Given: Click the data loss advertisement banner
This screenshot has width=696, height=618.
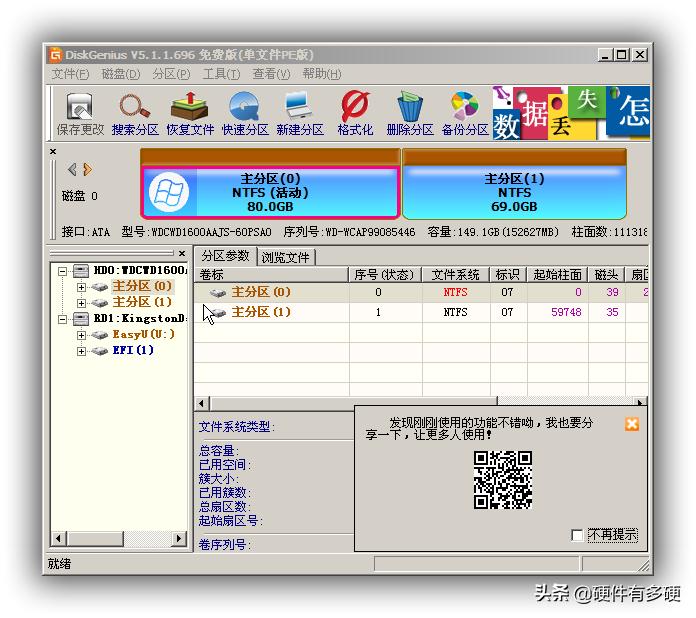Looking at the screenshot, I should point(571,113).
